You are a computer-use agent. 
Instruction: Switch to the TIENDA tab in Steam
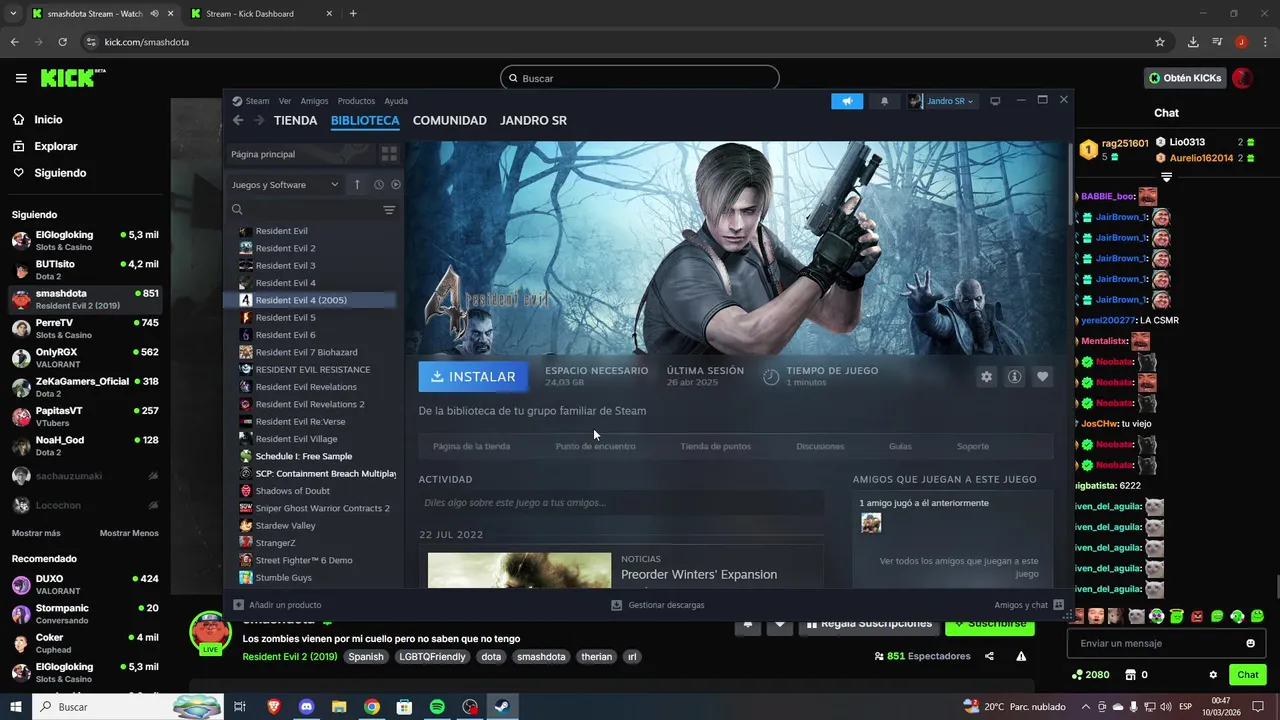pyautogui.click(x=296, y=120)
